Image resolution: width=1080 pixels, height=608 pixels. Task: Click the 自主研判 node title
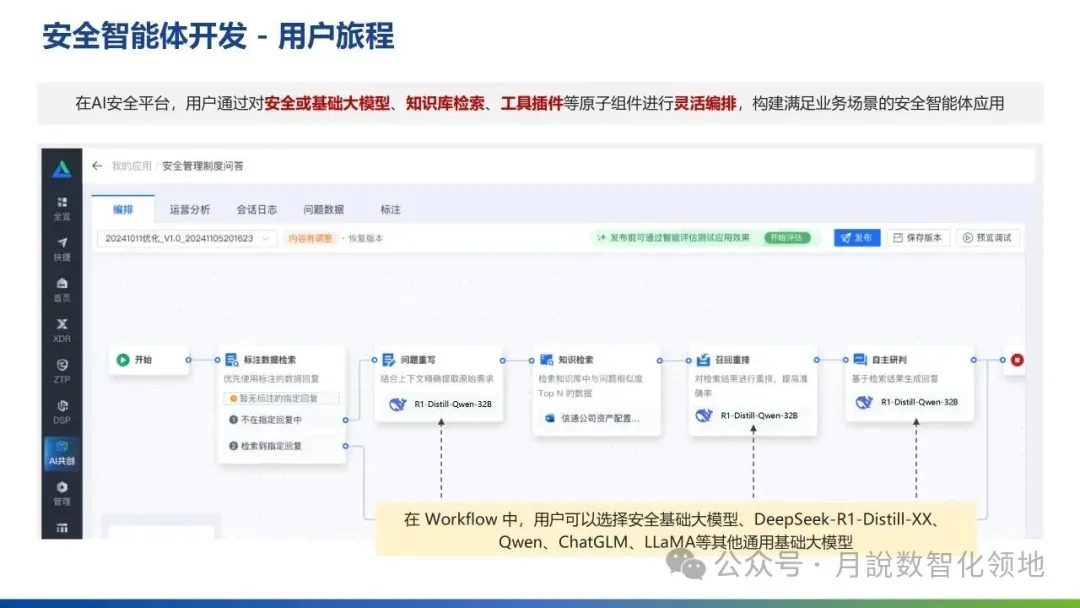[889, 359]
